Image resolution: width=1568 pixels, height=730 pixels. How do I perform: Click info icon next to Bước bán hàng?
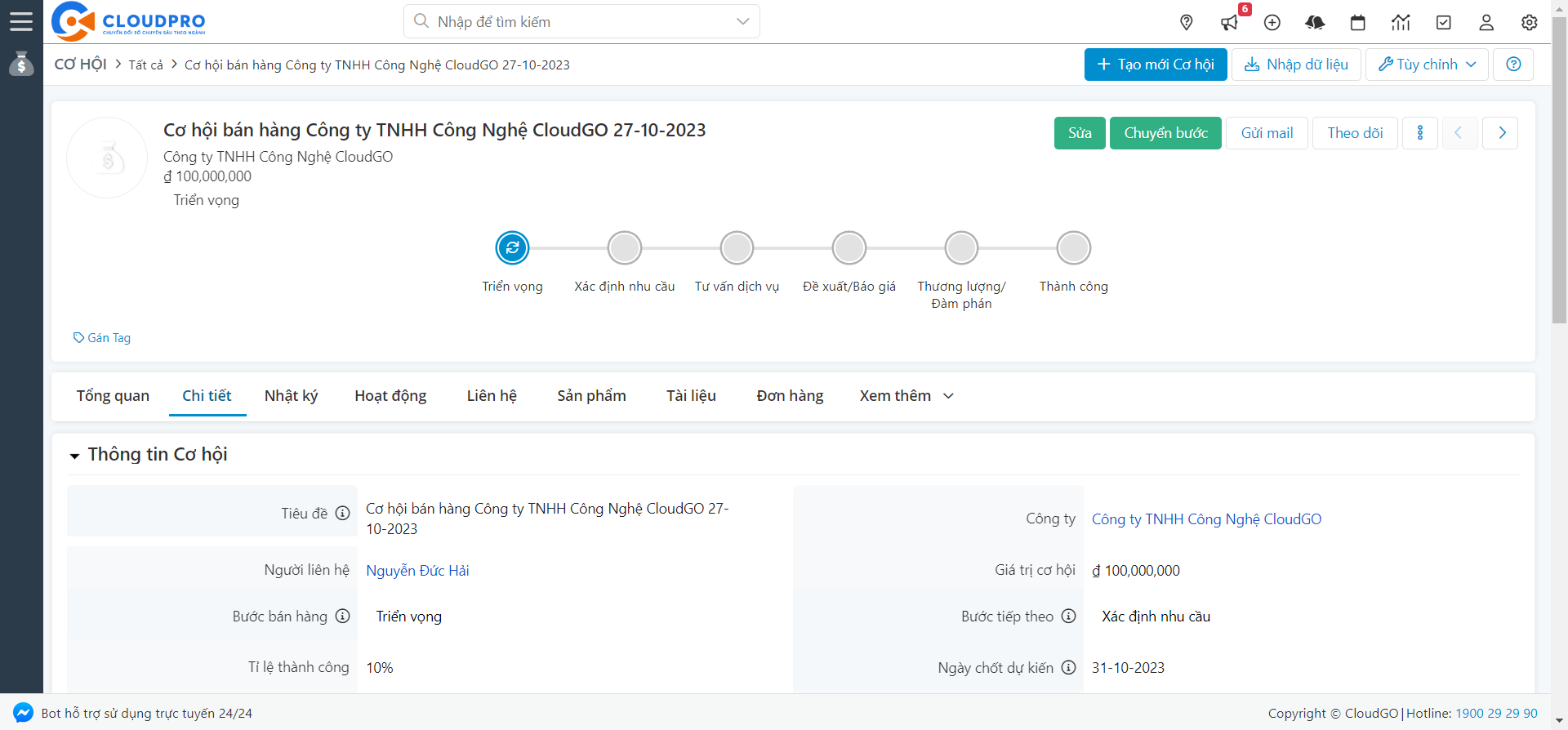343,616
